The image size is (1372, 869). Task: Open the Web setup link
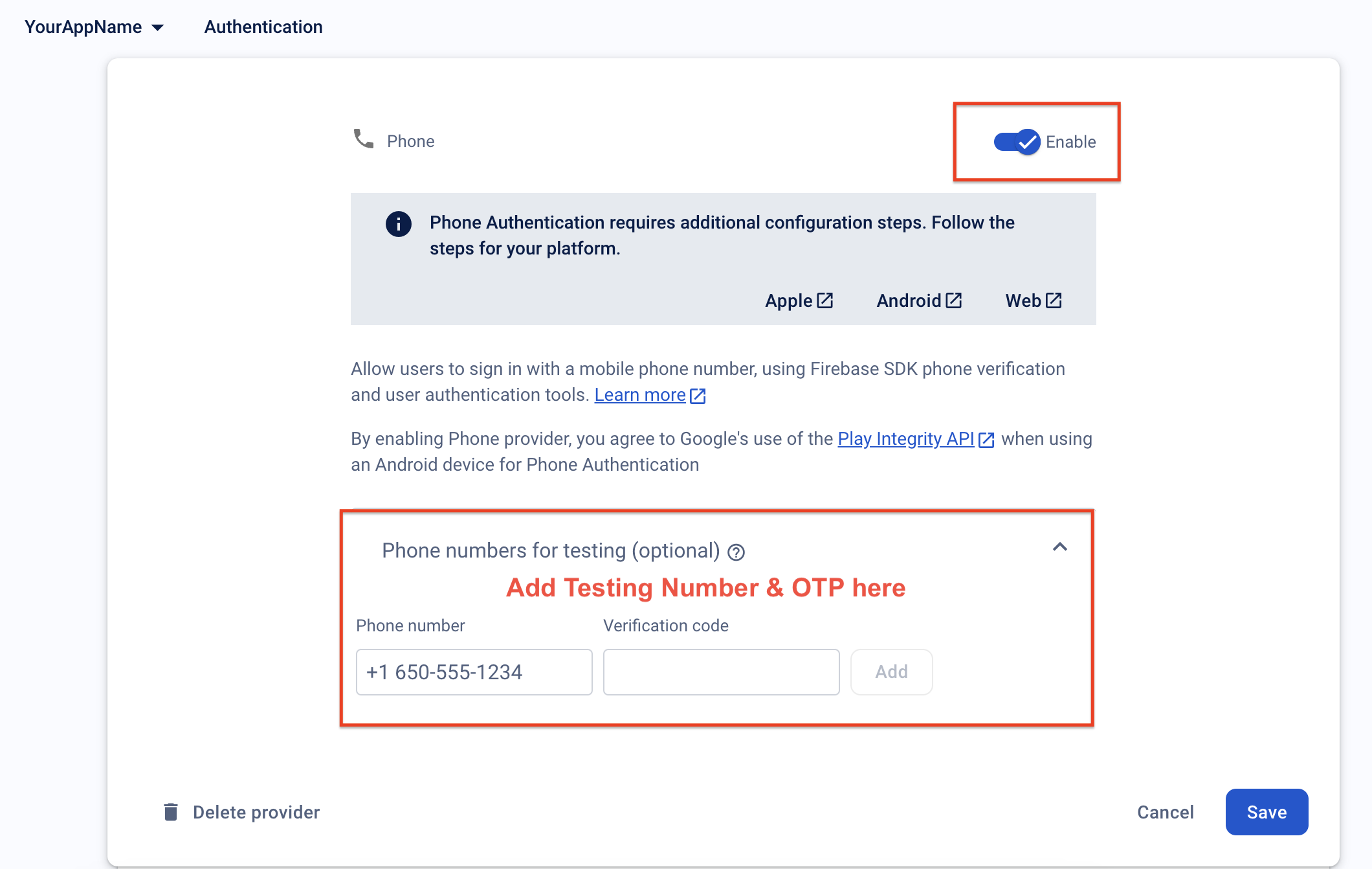[1032, 301]
